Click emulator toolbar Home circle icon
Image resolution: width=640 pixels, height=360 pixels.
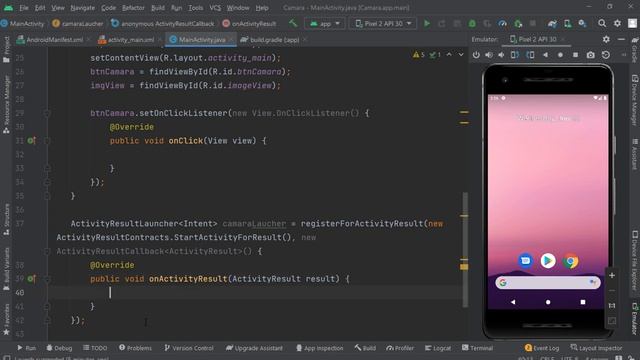(560, 55)
